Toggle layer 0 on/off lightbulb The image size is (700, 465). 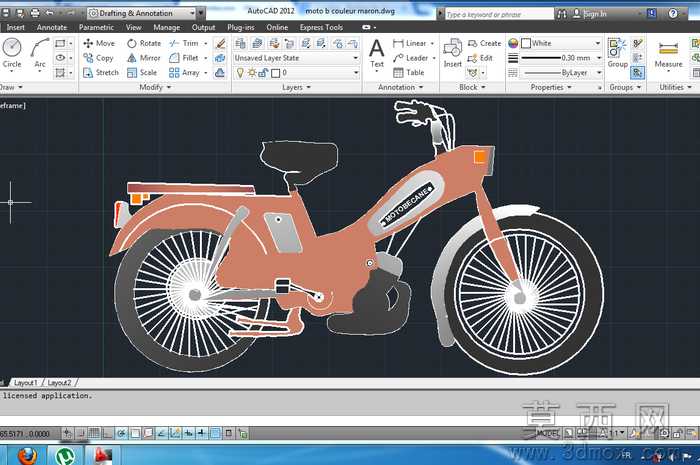240,73
